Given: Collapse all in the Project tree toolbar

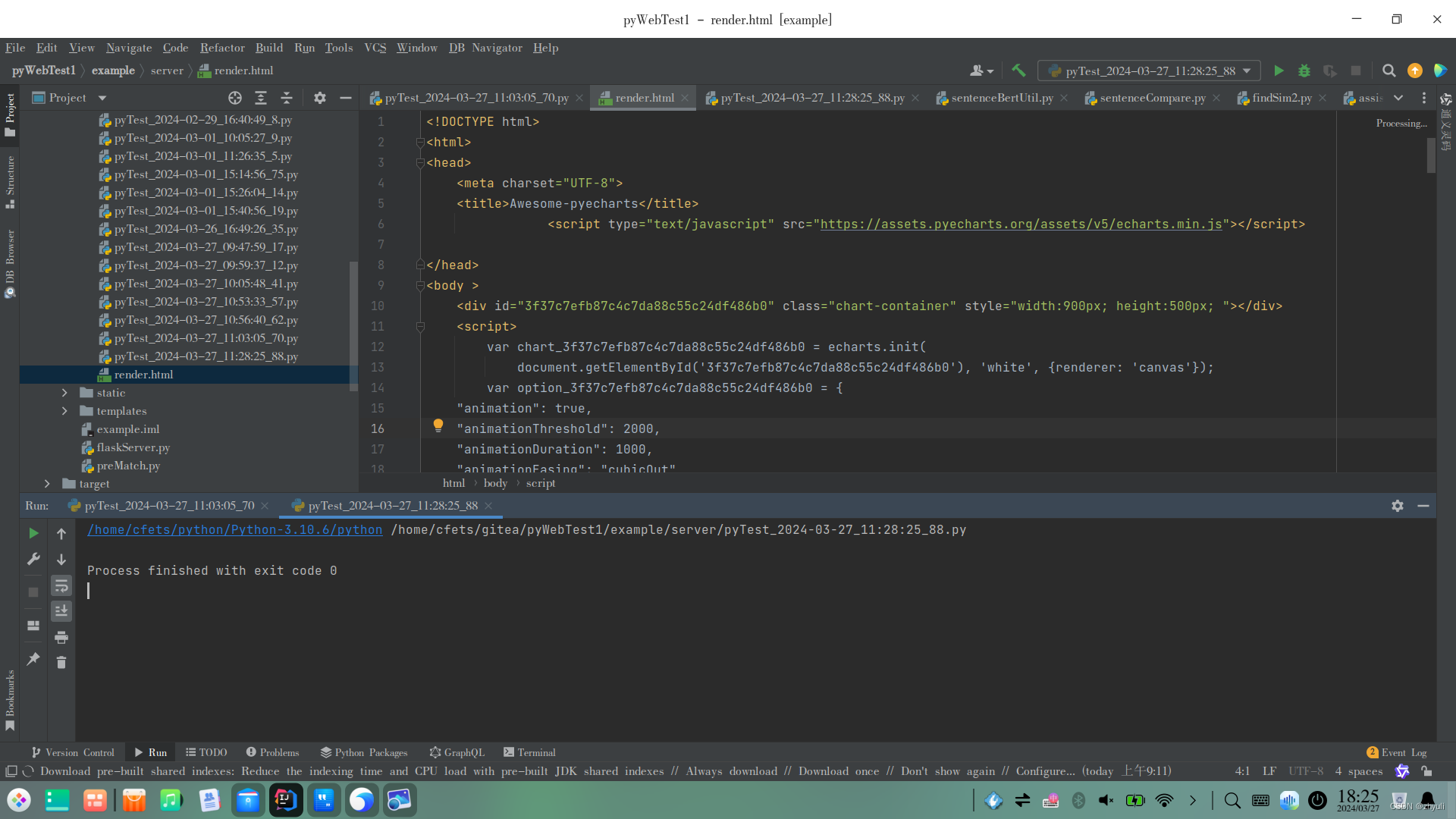Looking at the screenshot, I should pos(286,98).
